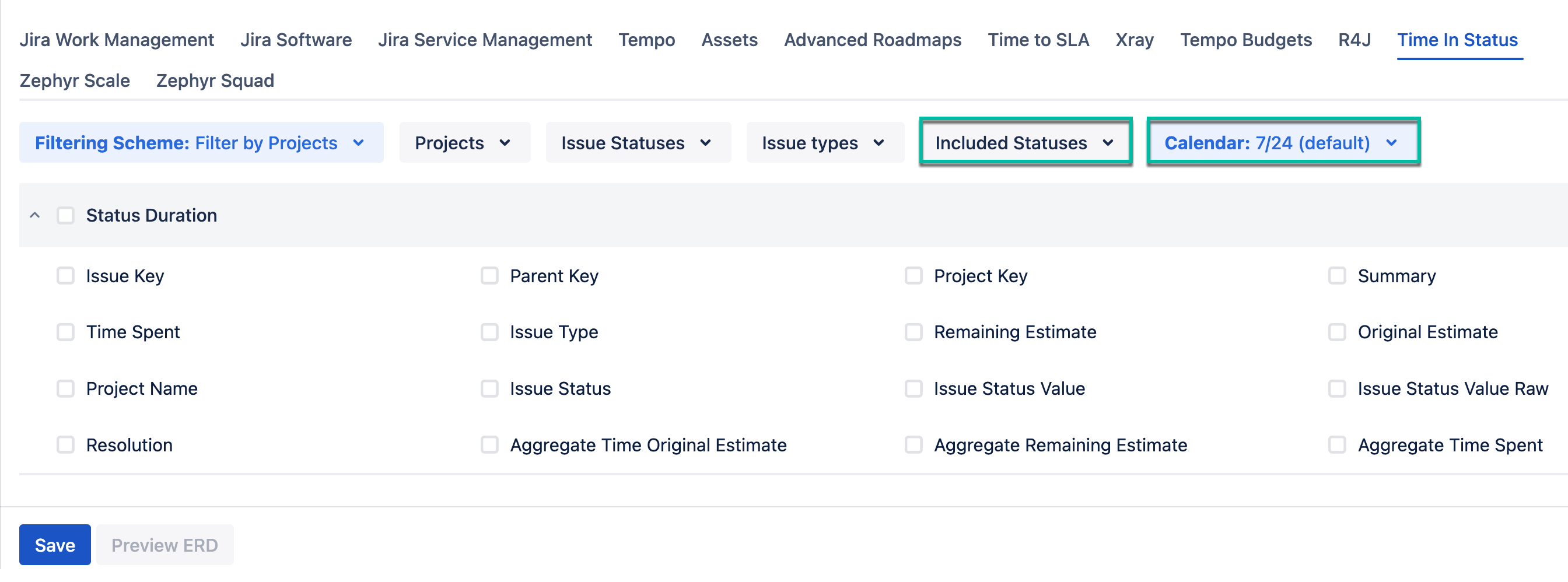
Task: Enable the Issue Status Value Raw checkbox
Action: tap(1338, 388)
